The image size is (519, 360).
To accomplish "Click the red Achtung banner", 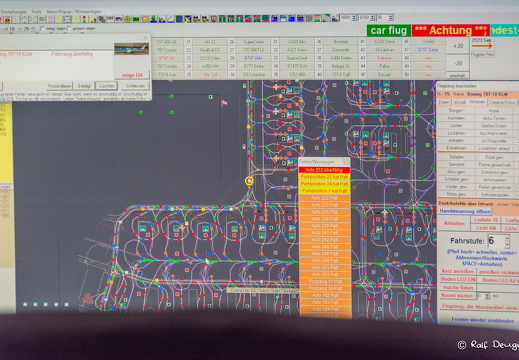I will tap(451, 30).
